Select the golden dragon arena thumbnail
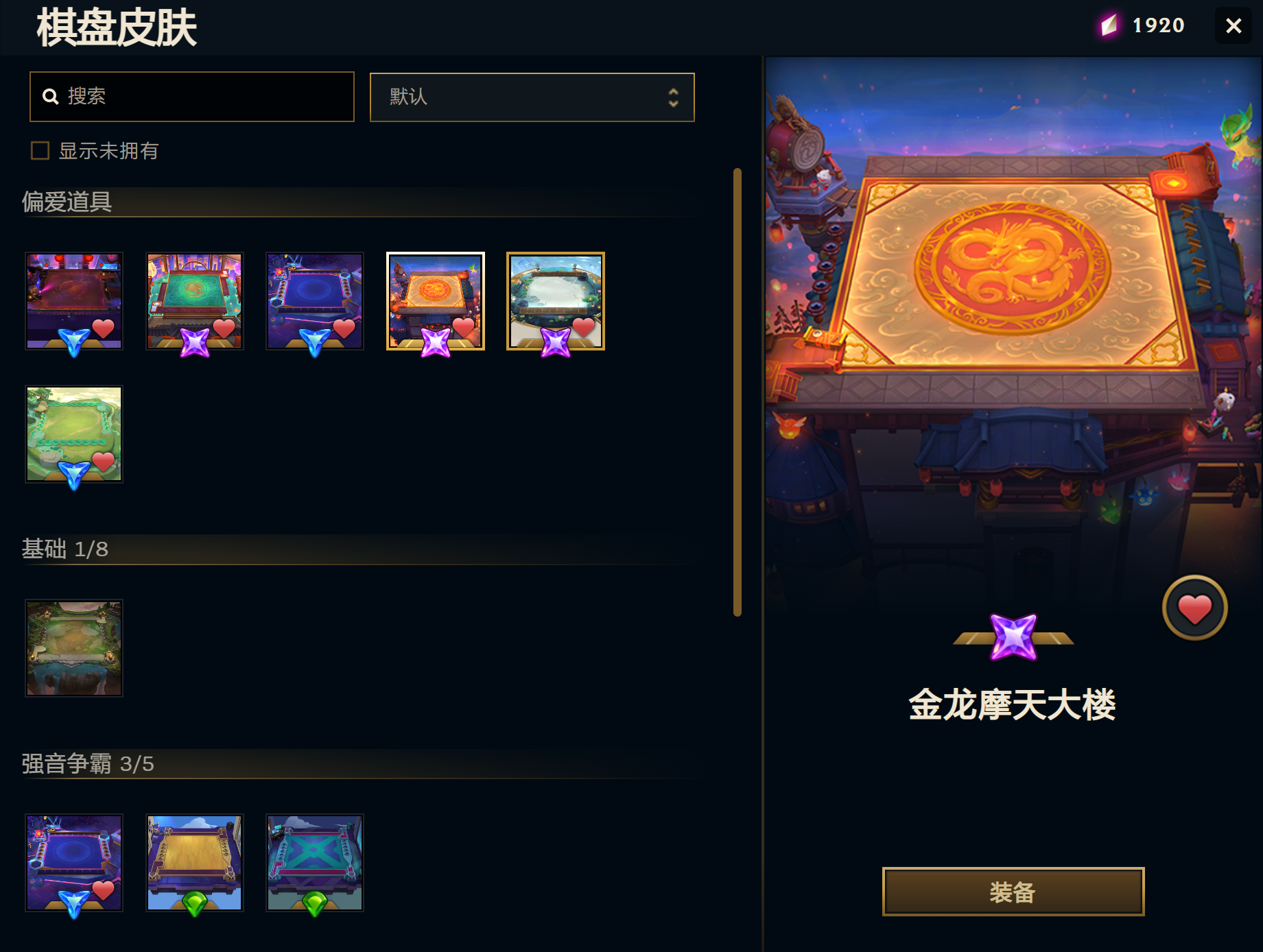 pos(436,301)
